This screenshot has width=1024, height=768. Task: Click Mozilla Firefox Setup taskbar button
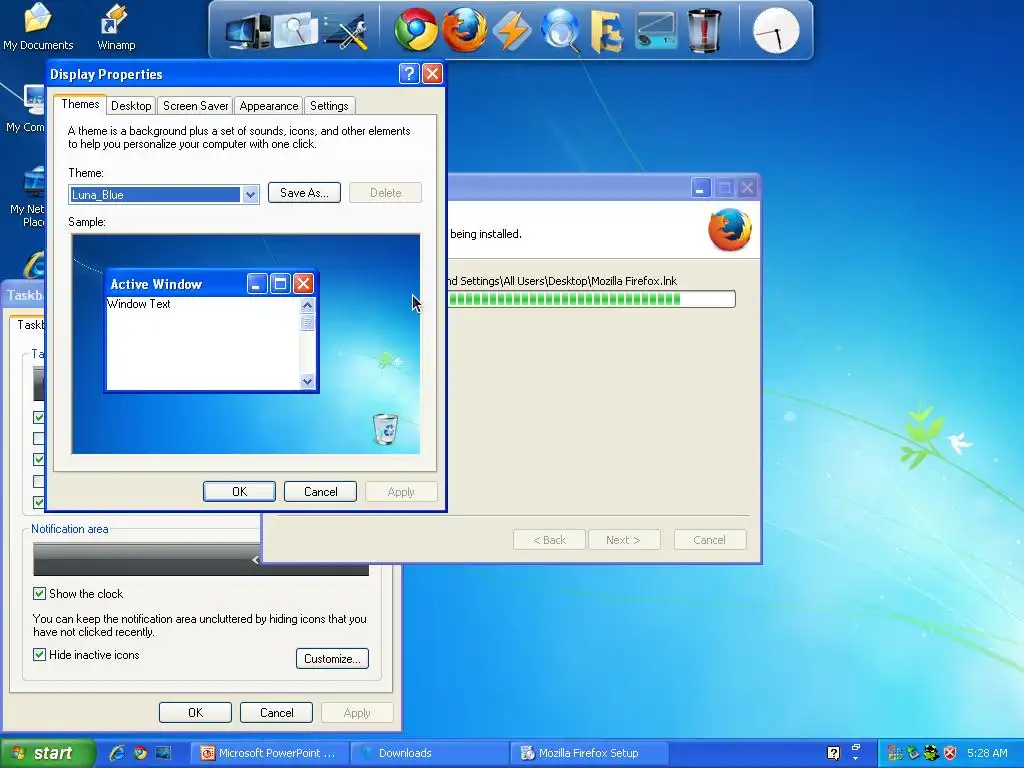pos(589,753)
